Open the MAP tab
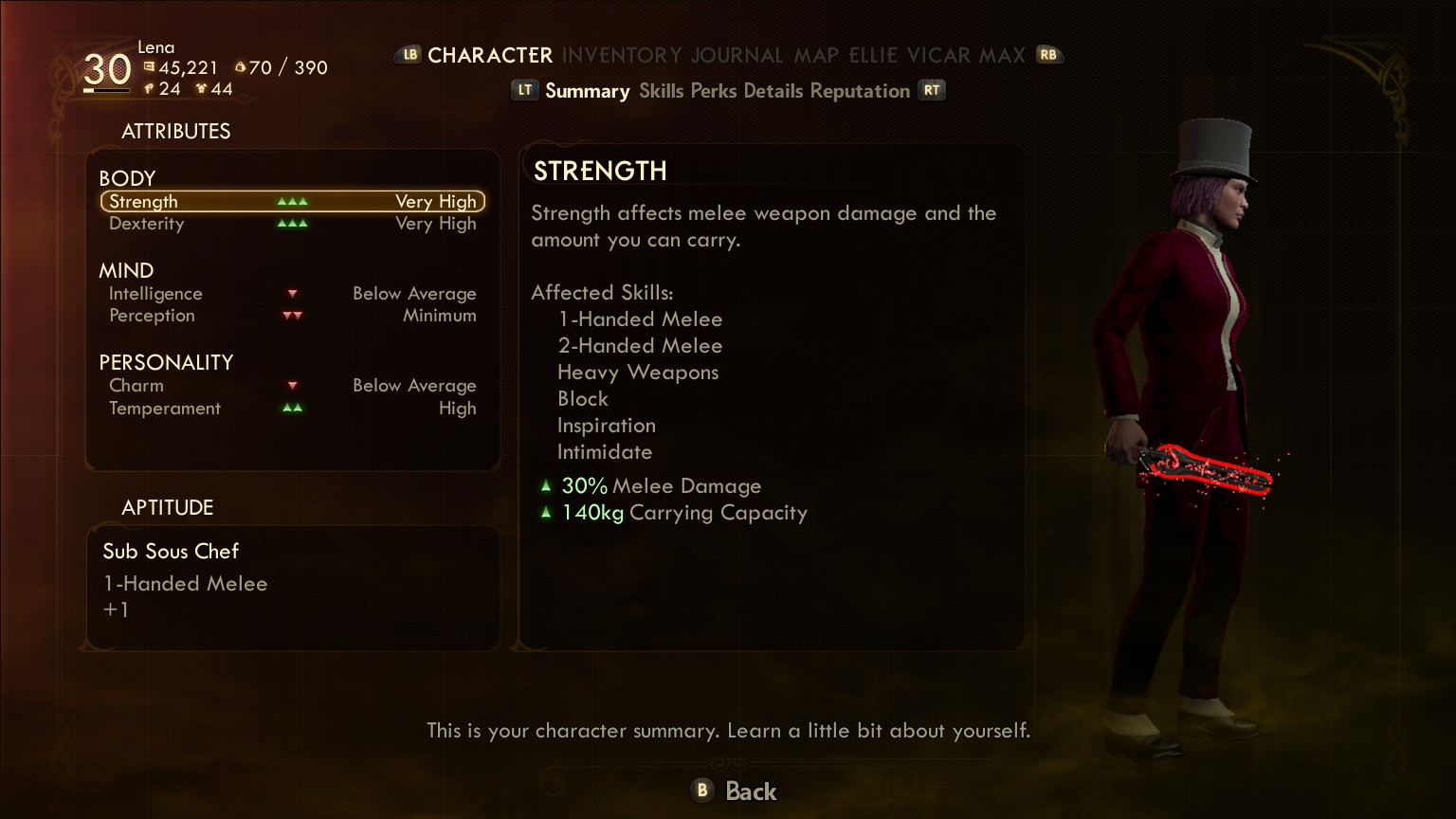 [816, 55]
